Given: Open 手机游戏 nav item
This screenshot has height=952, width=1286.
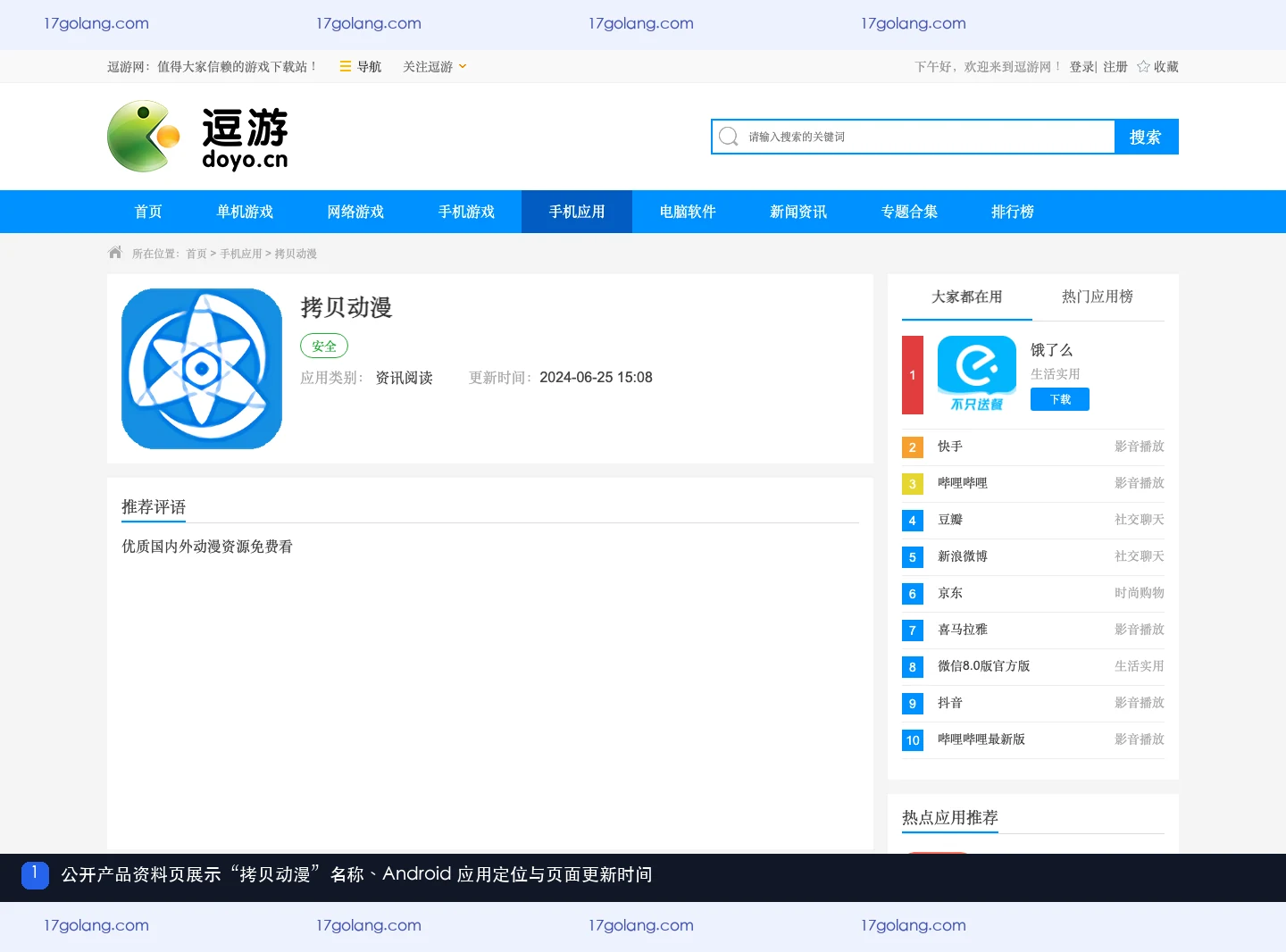Looking at the screenshot, I should [x=466, y=212].
